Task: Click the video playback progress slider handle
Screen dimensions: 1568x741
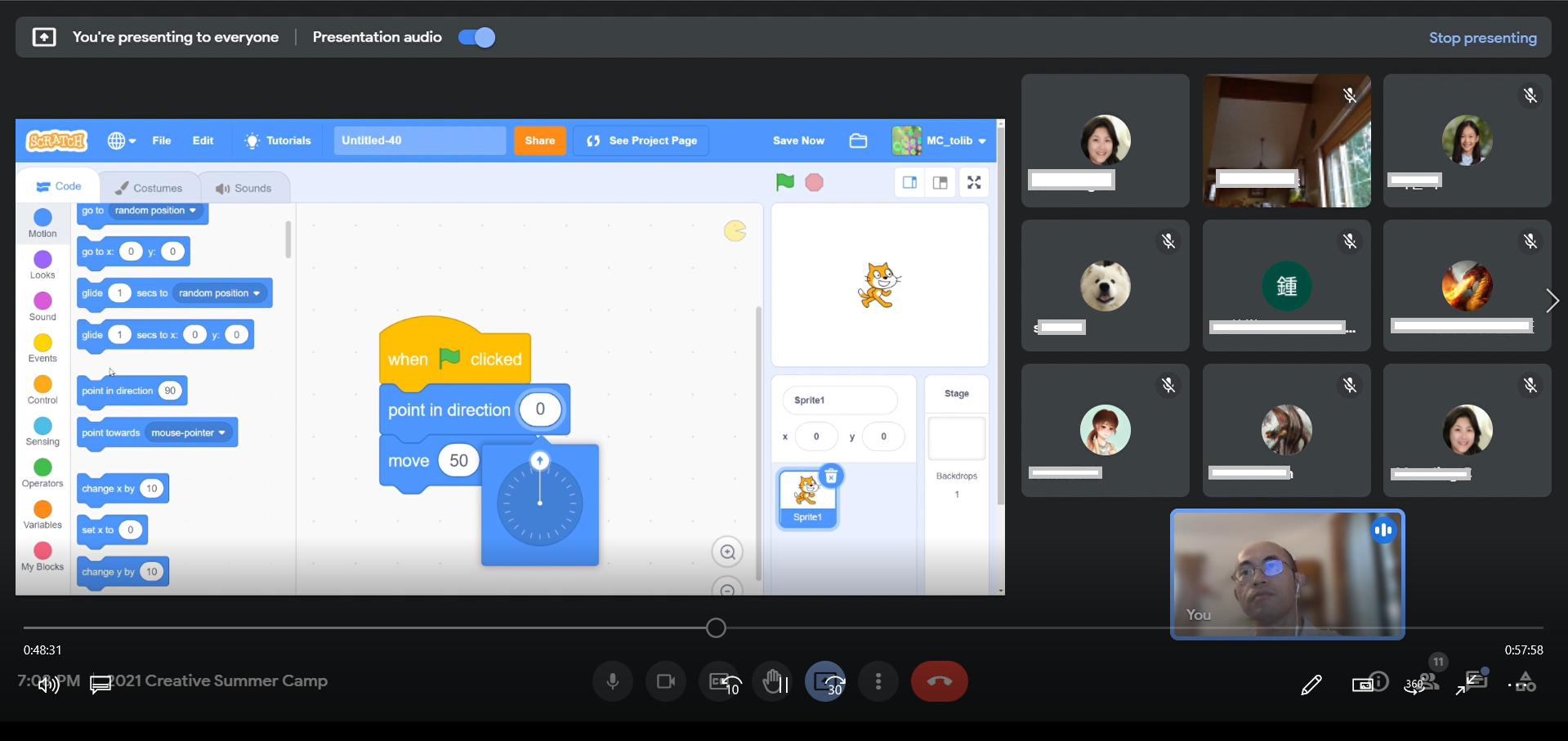Action: (x=716, y=627)
